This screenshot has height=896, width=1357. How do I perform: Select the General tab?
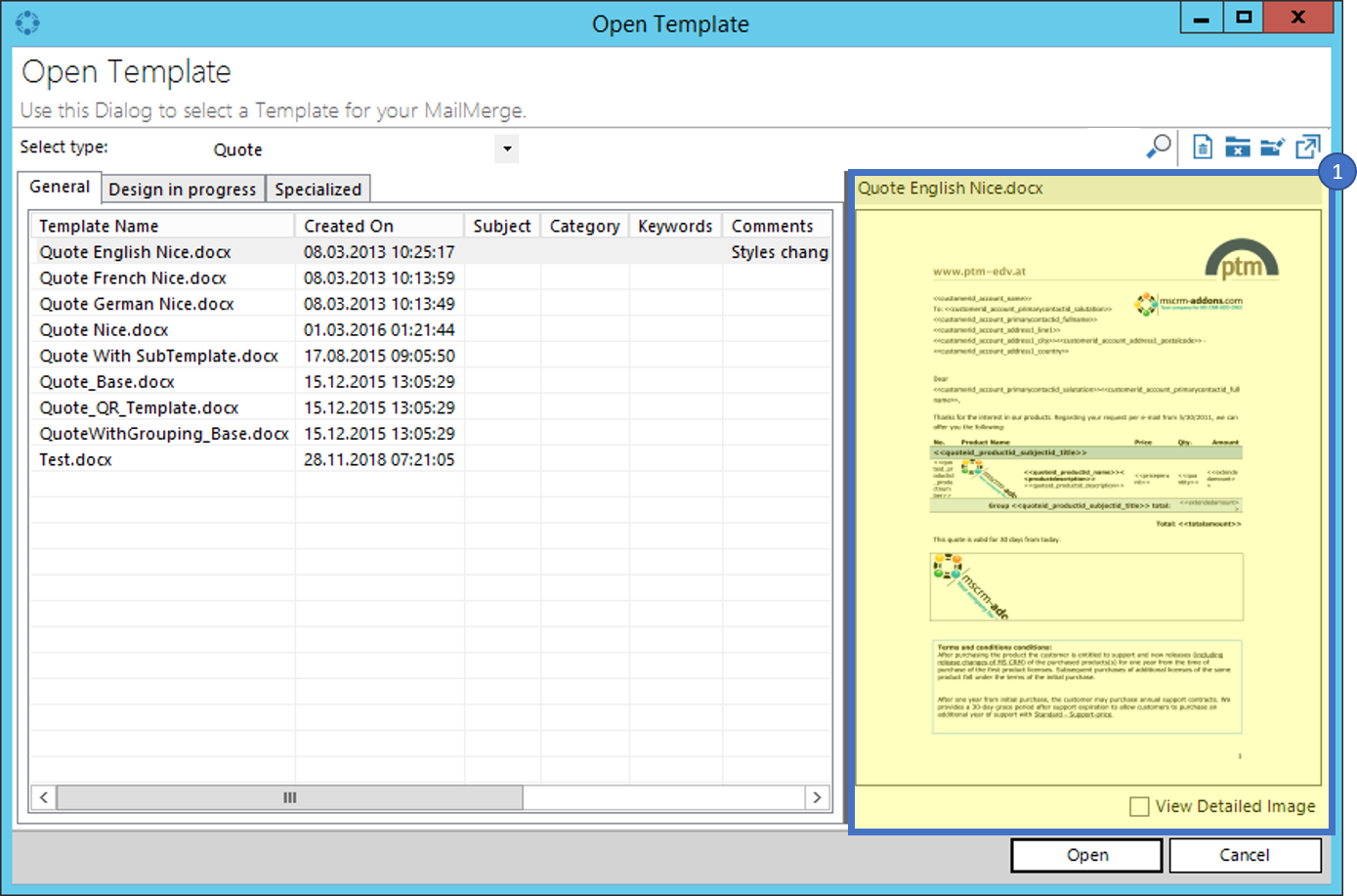(x=59, y=187)
